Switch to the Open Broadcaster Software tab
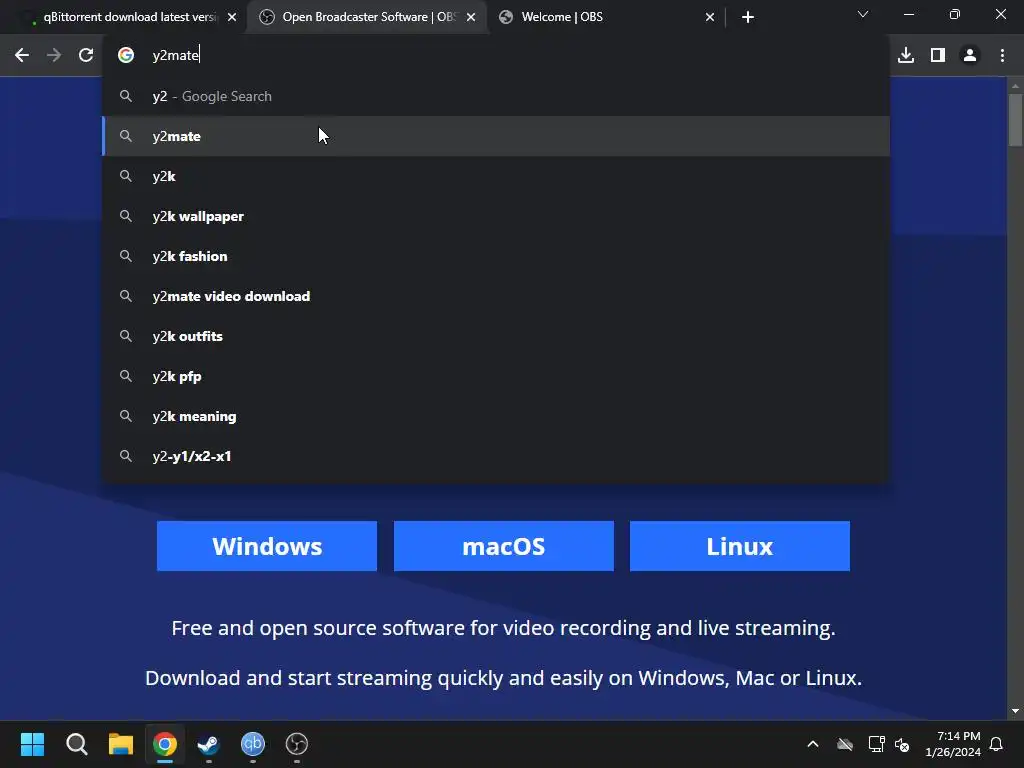 [366, 17]
